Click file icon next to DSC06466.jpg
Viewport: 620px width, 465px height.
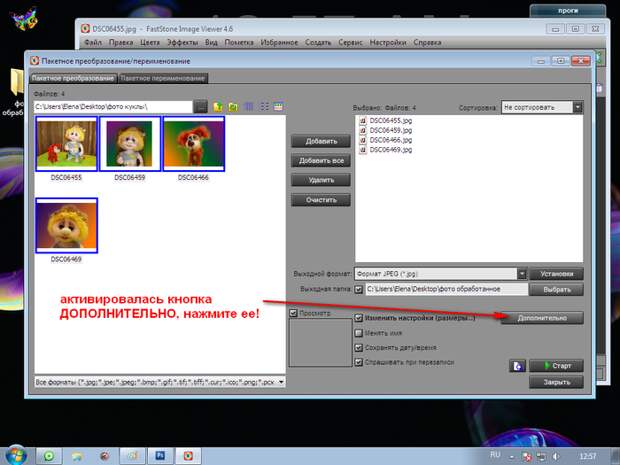click(x=363, y=140)
